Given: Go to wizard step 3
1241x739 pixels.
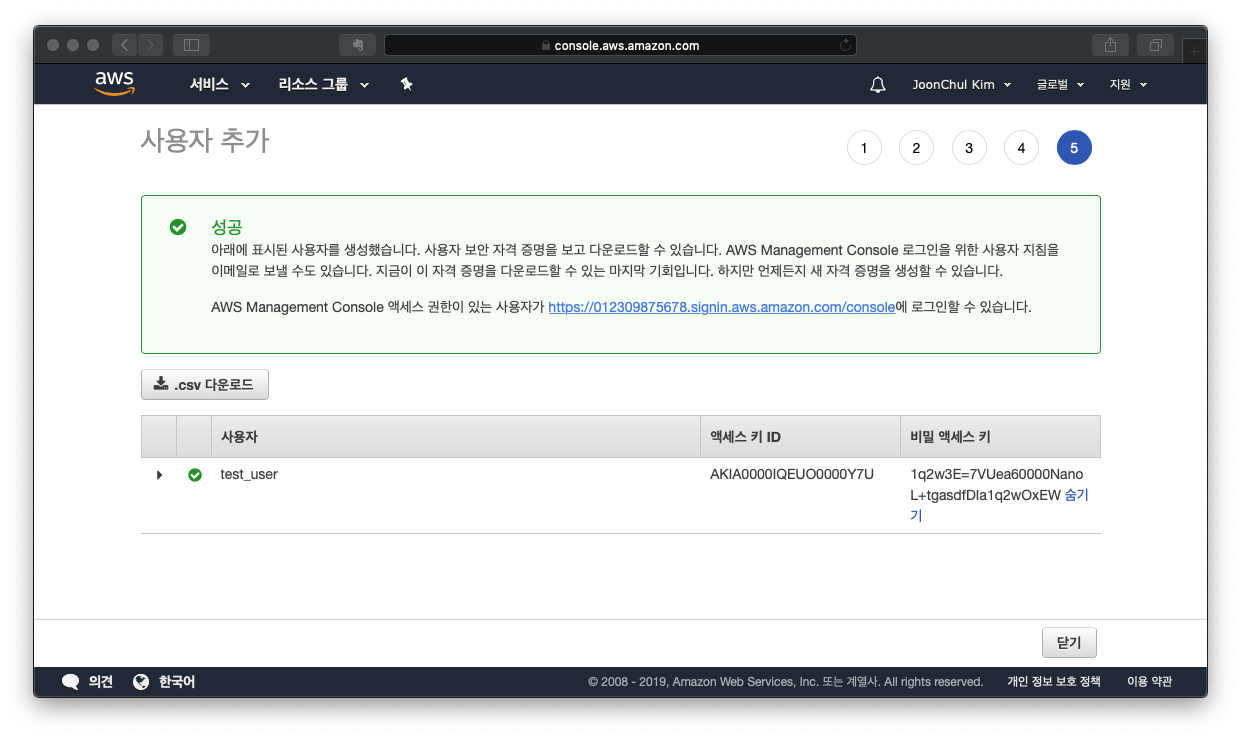Looking at the screenshot, I should click(x=969, y=148).
